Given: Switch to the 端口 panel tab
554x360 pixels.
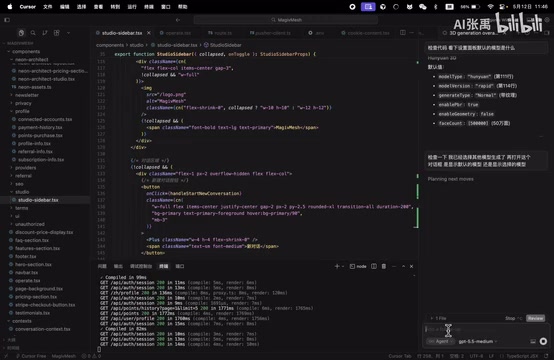Looking at the screenshot, I should pyautogui.click(x=180, y=266).
